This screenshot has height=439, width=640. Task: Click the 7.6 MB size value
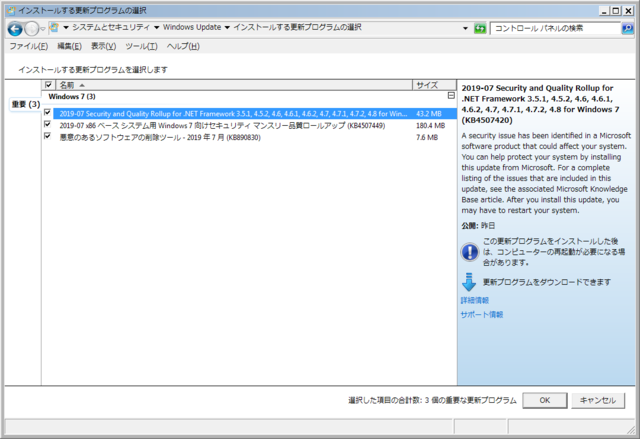coord(427,137)
